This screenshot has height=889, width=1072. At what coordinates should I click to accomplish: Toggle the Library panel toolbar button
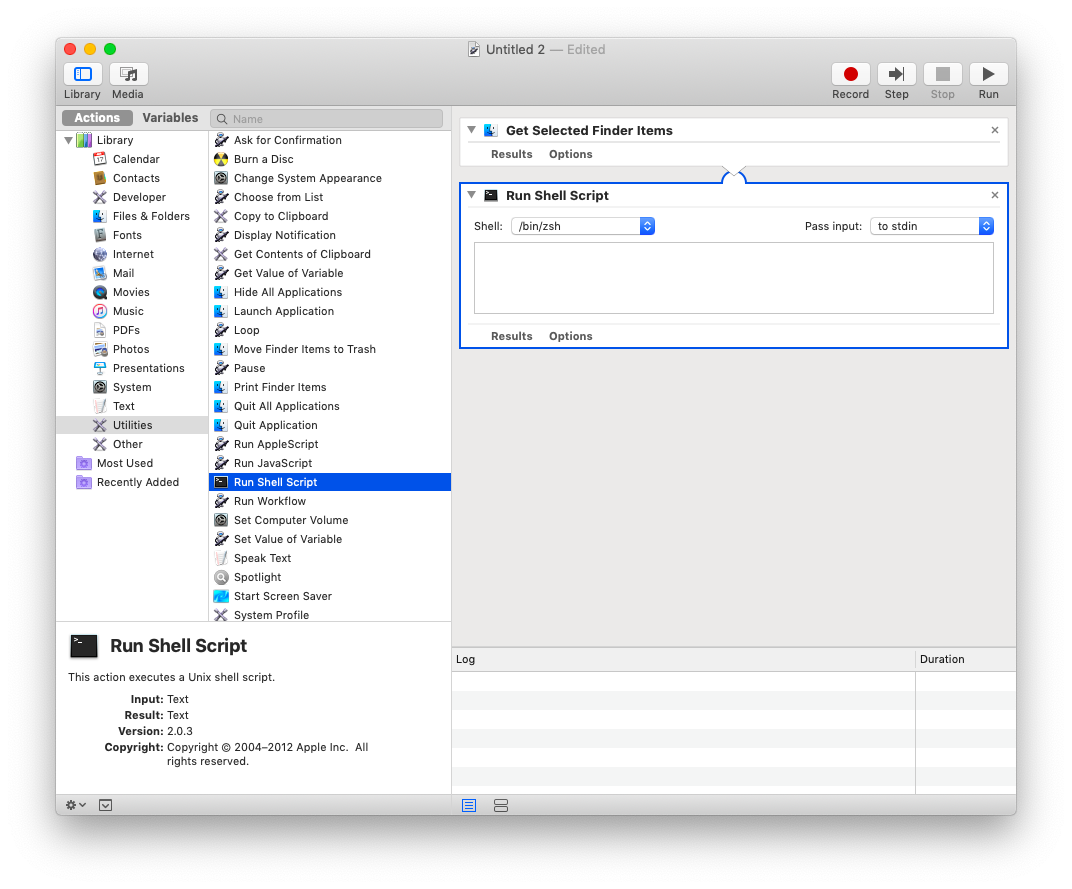coord(83,74)
